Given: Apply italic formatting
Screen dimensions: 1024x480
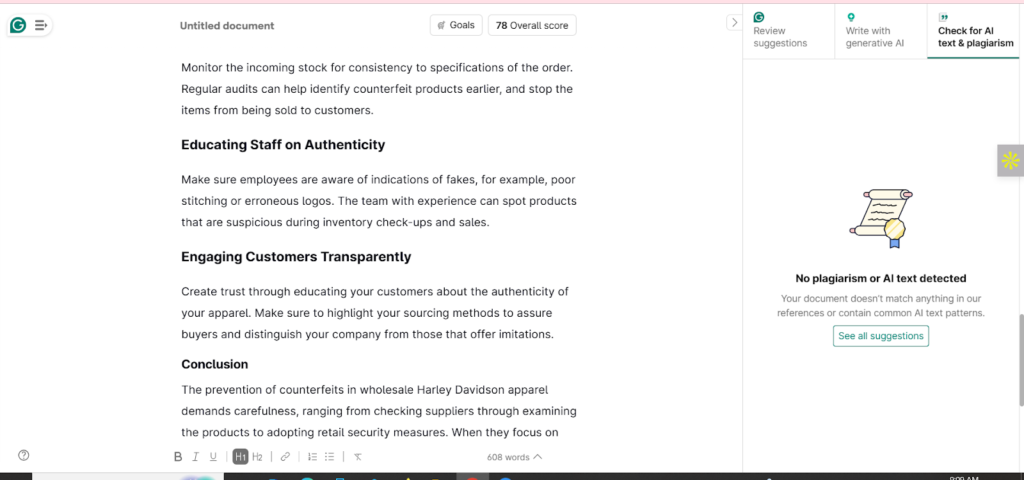Looking at the screenshot, I should (x=196, y=457).
